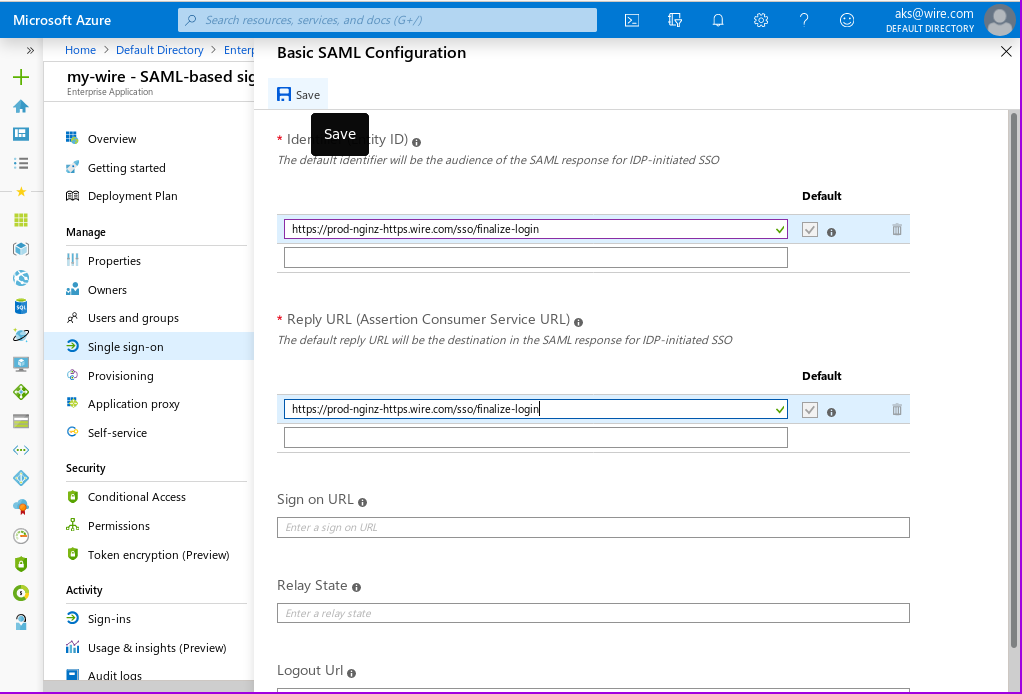Save the SAML configuration
The image size is (1022, 694).
click(x=298, y=95)
